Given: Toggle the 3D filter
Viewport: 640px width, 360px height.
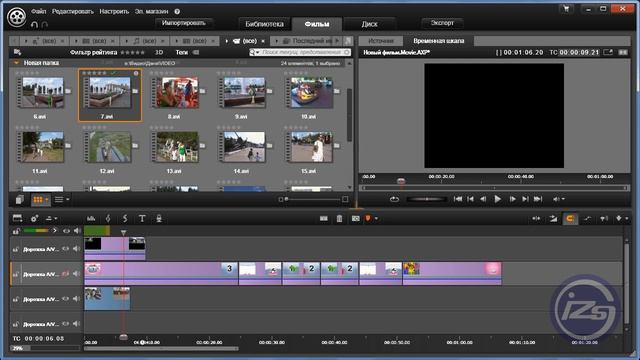Looking at the screenshot, I should [x=159, y=52].
